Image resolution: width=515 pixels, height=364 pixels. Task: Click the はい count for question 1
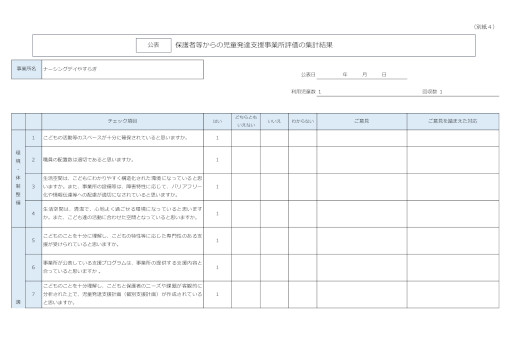[x=217, y=138]
